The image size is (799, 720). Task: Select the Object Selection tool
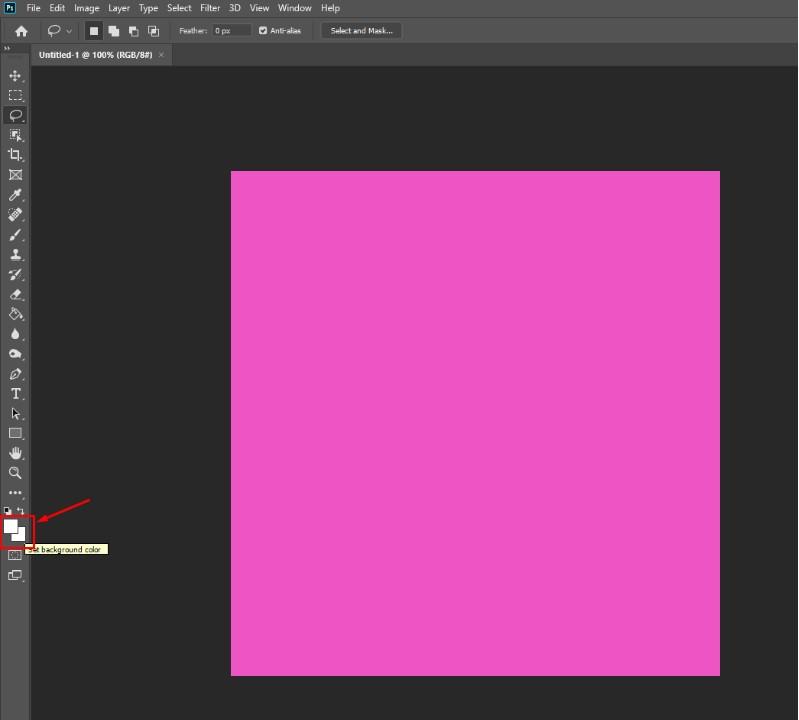coord(15,135)
